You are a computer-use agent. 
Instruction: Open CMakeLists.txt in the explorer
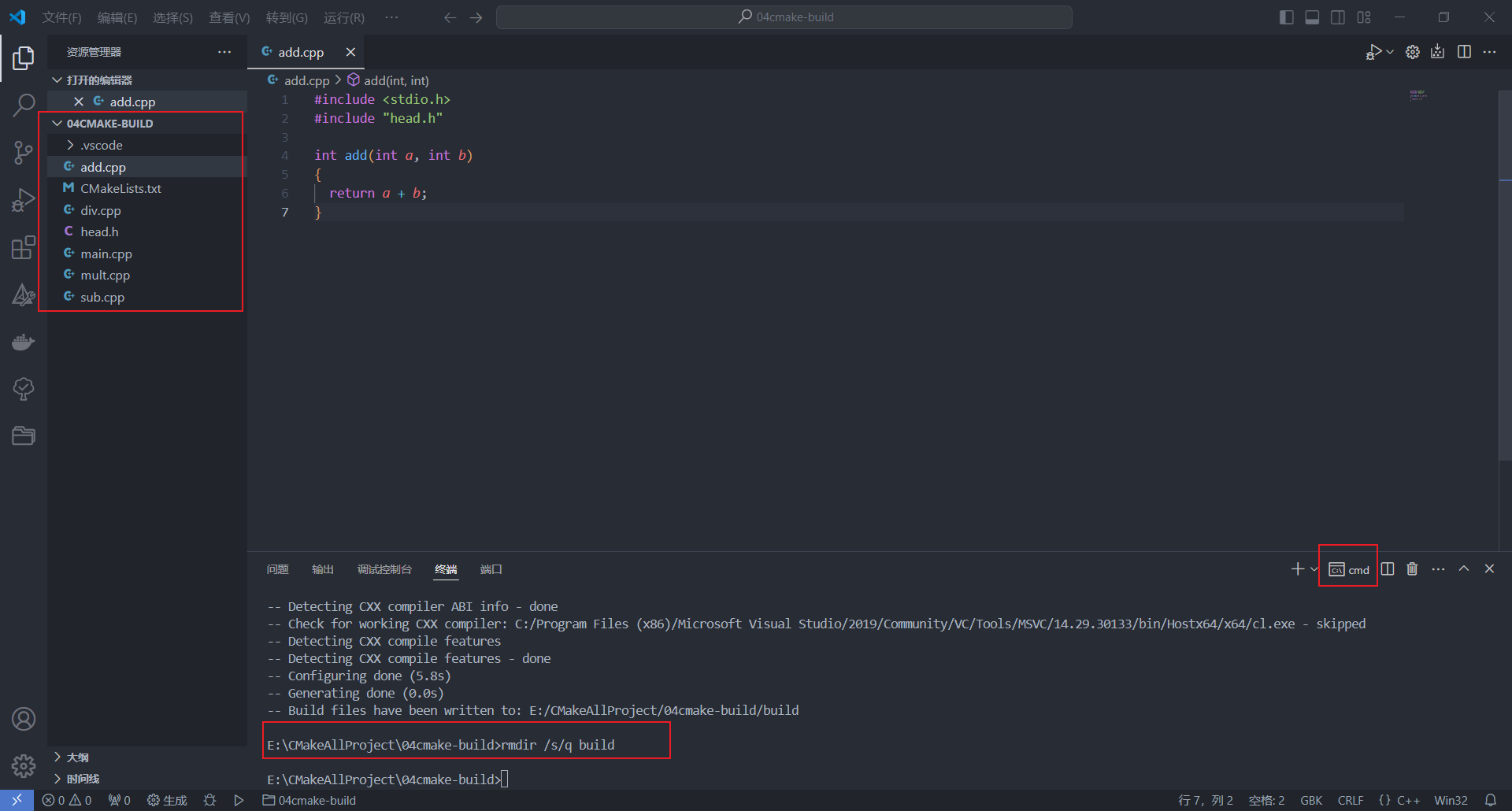120,189
